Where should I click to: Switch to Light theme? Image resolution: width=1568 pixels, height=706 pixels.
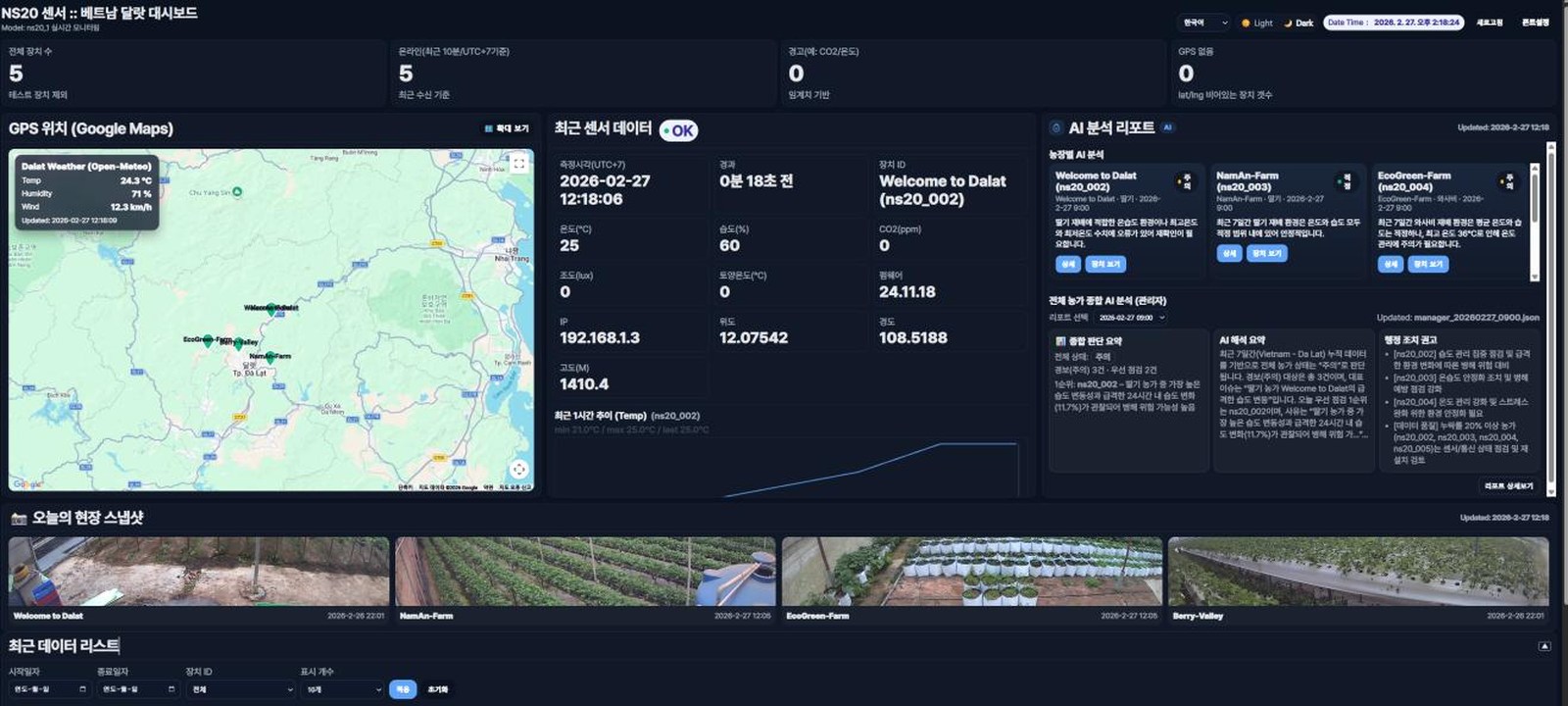[1257, 23]
